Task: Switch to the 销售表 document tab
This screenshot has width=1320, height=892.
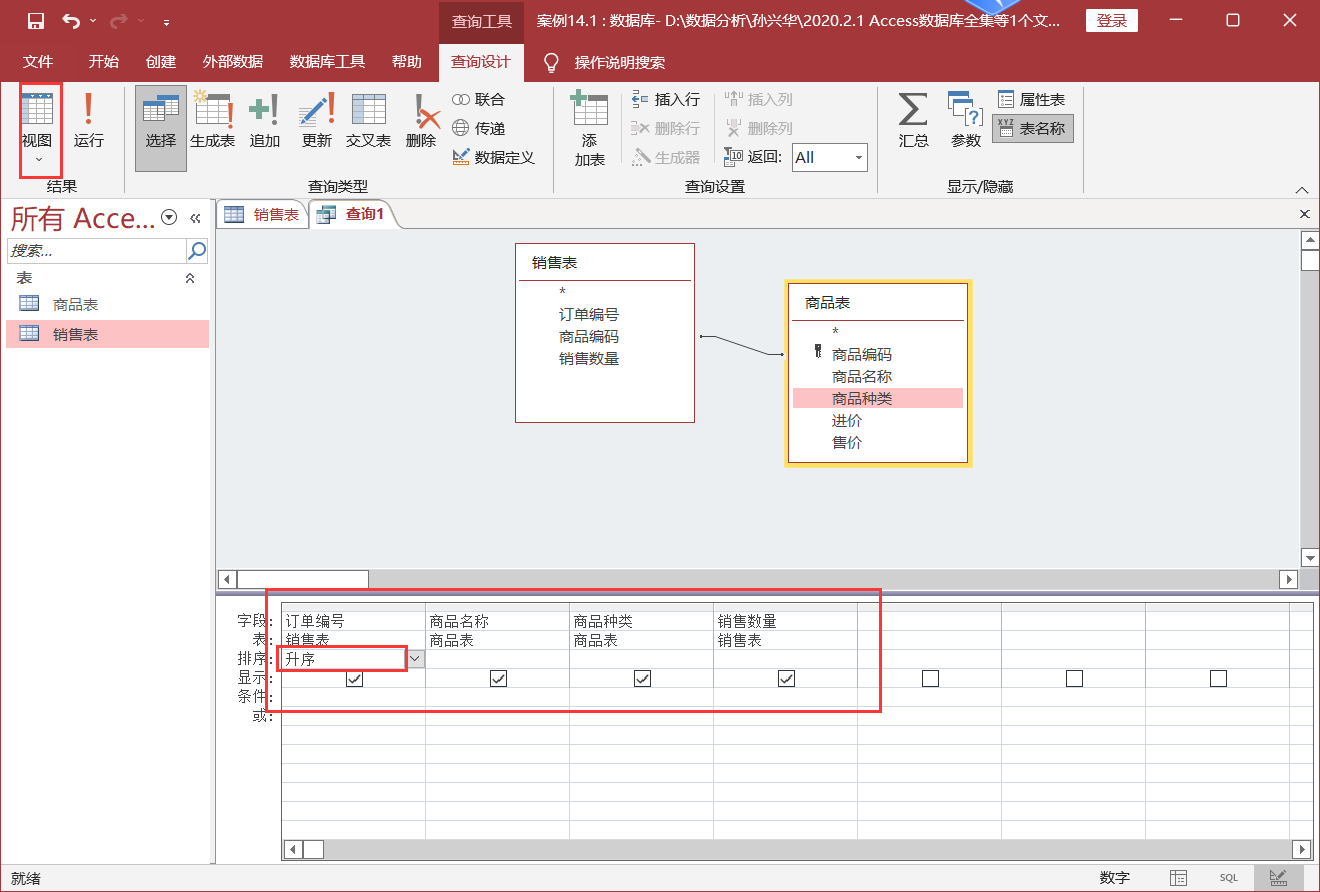Action: (262, 214)
